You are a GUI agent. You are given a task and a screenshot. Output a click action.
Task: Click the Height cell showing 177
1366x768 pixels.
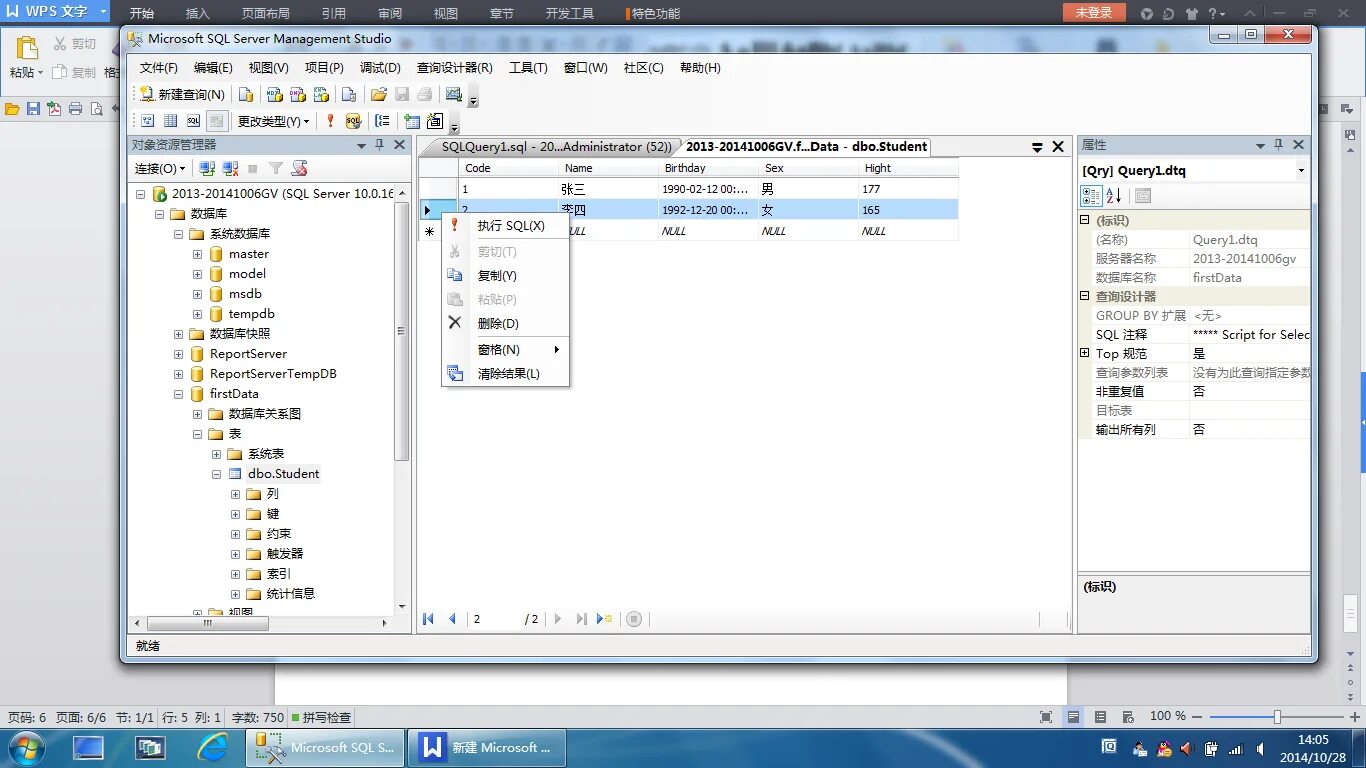click(x=908, y=189)
